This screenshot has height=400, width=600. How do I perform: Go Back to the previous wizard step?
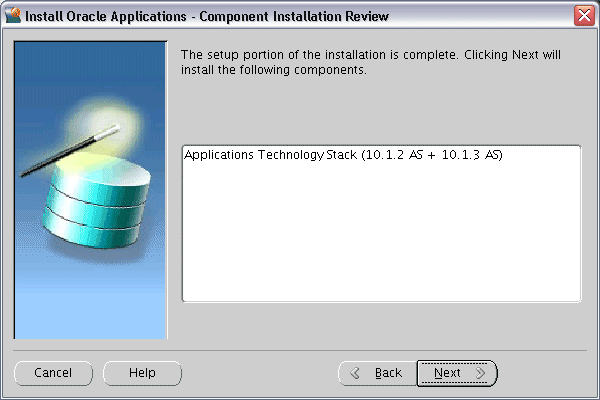point(378,373)
